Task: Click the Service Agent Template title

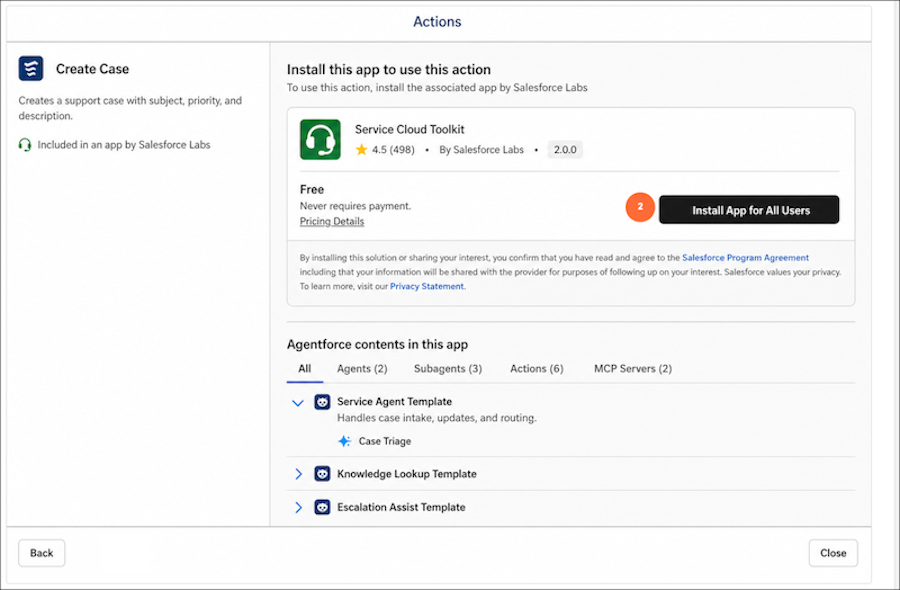Action: coord(394,402)
